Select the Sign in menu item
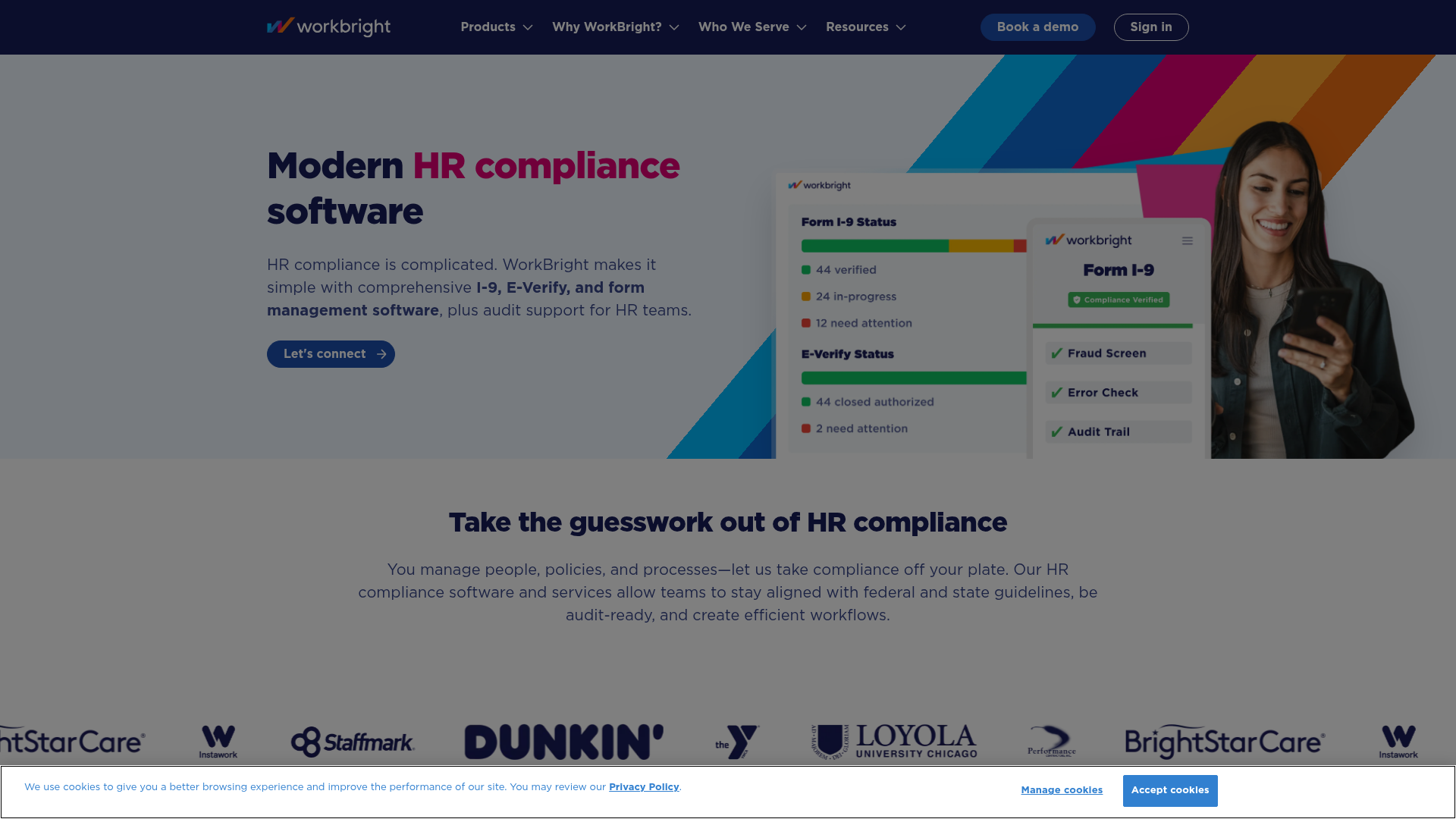Image resolution: width=1456 pixels, height=819 pixels. (1150, 27)
